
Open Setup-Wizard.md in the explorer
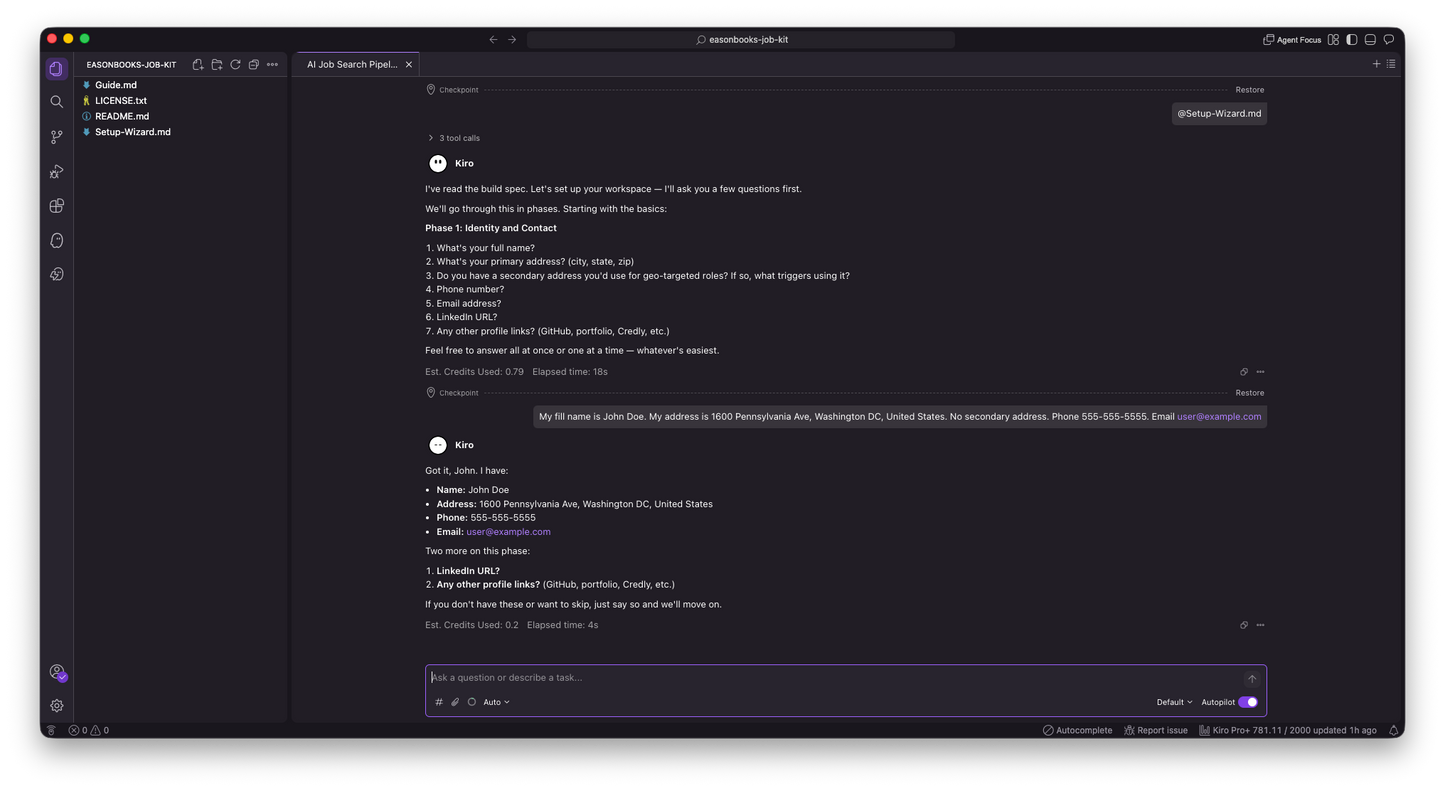pyautogui.click(x=133, y=132)
